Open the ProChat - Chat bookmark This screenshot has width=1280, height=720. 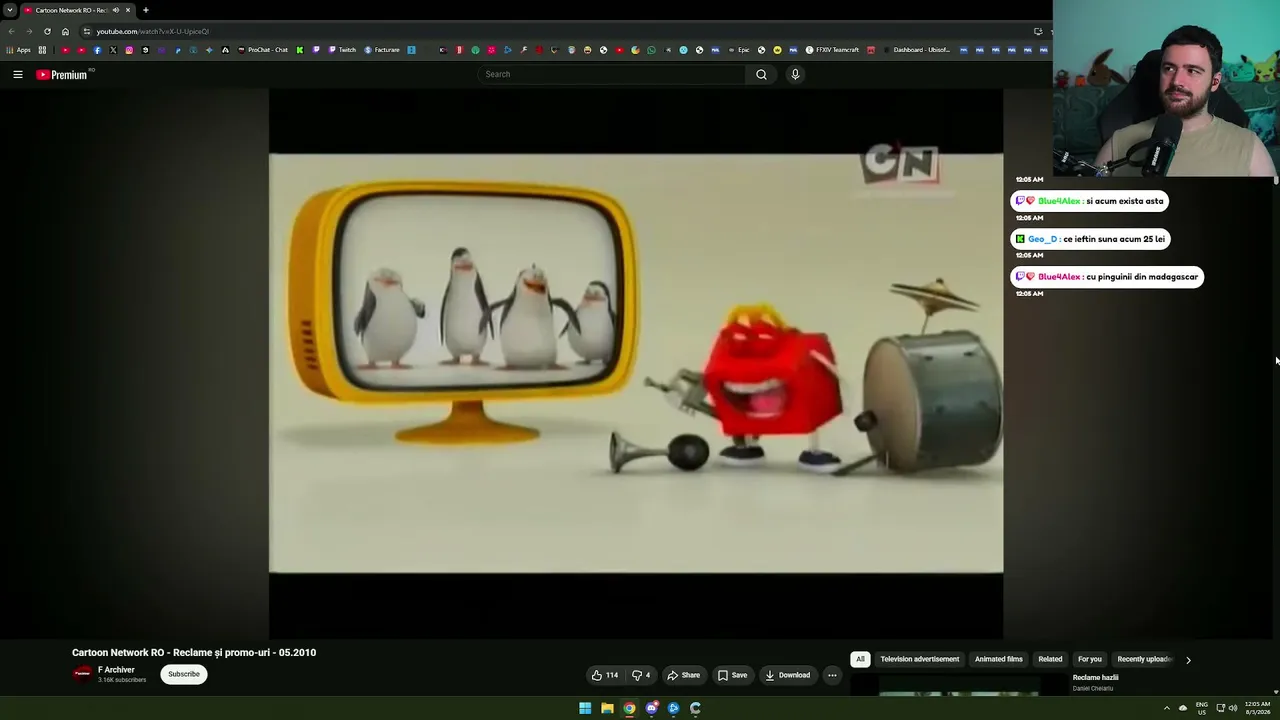tap(263, 50)
